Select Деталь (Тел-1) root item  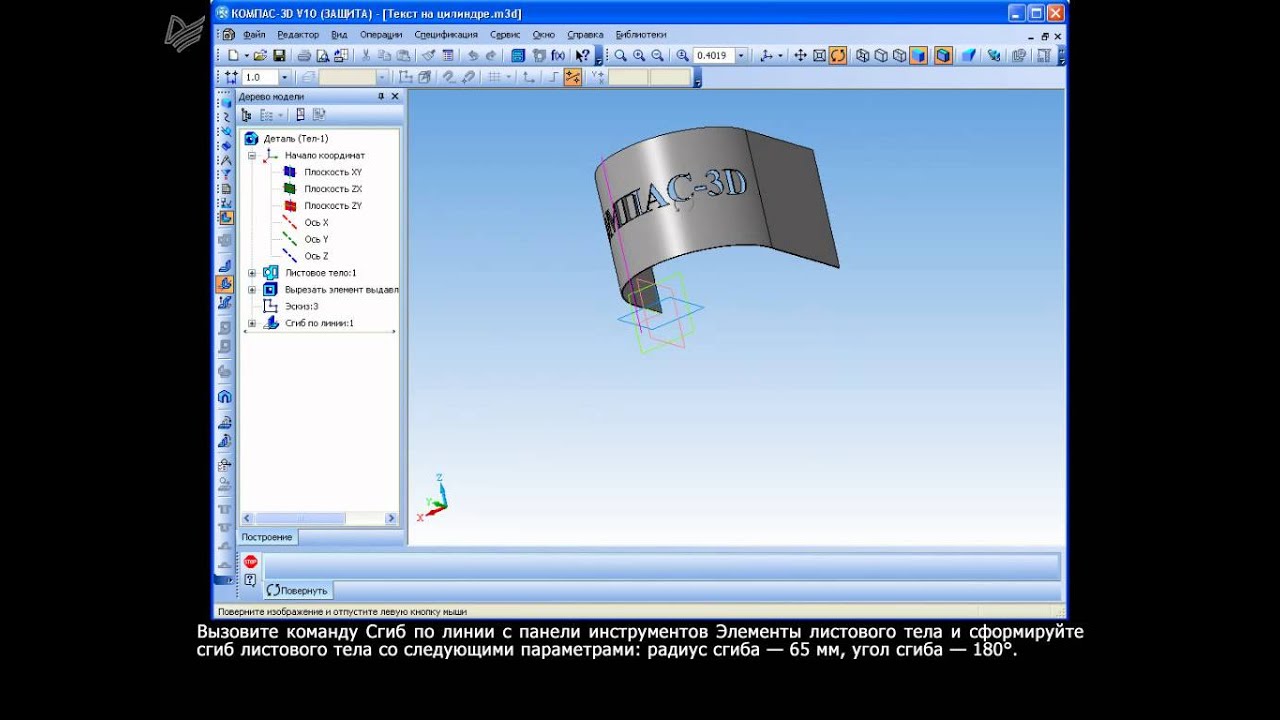tap(295, 139)
